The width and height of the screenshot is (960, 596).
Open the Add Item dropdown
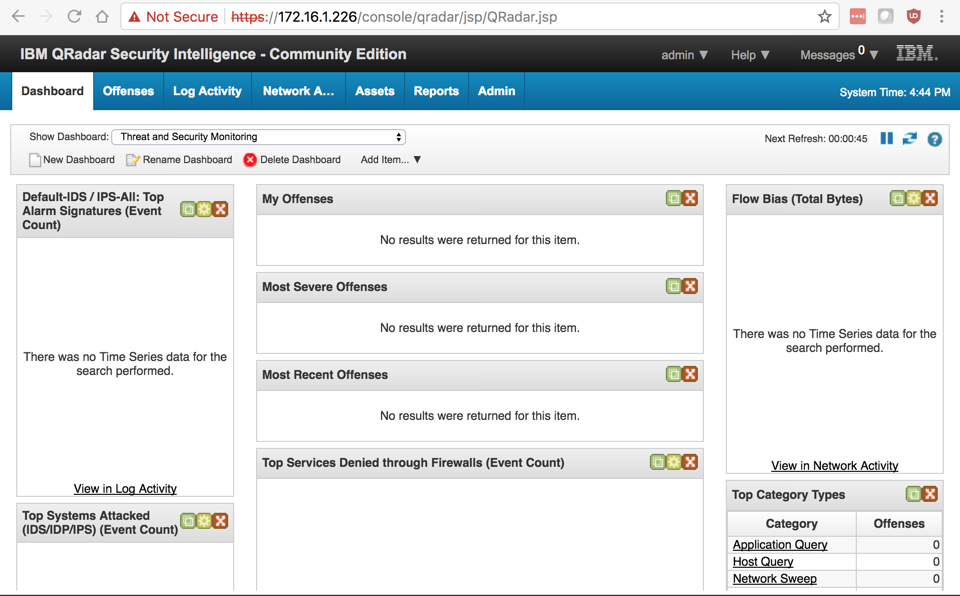(391, 160)
